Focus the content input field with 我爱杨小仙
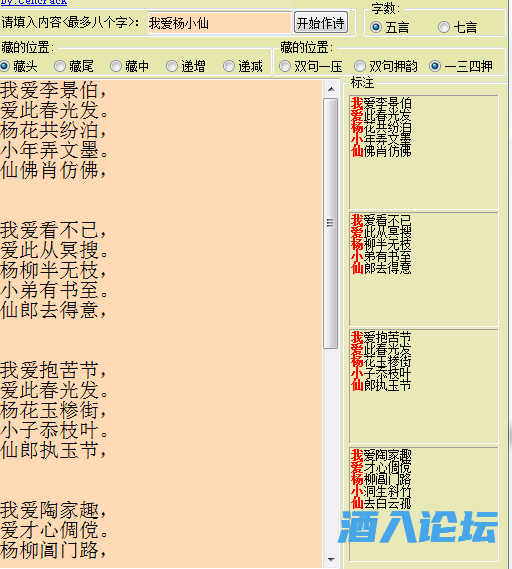The image size is (512, 569). pos(220,23)
